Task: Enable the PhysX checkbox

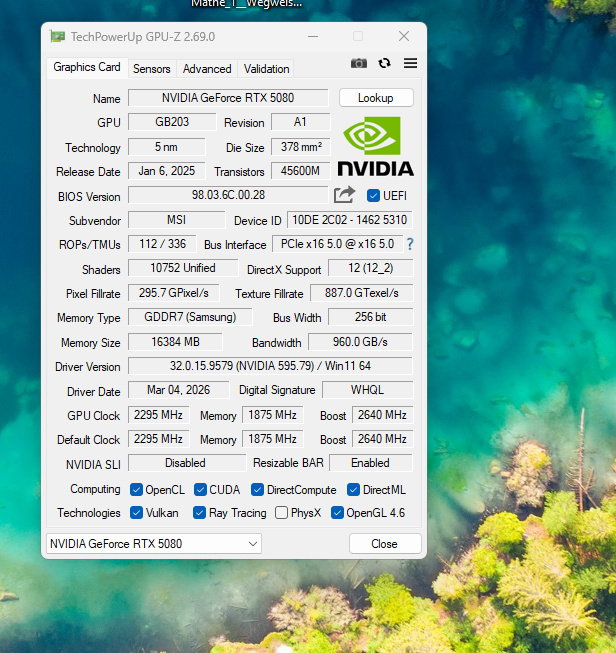Action: point(282,513)
